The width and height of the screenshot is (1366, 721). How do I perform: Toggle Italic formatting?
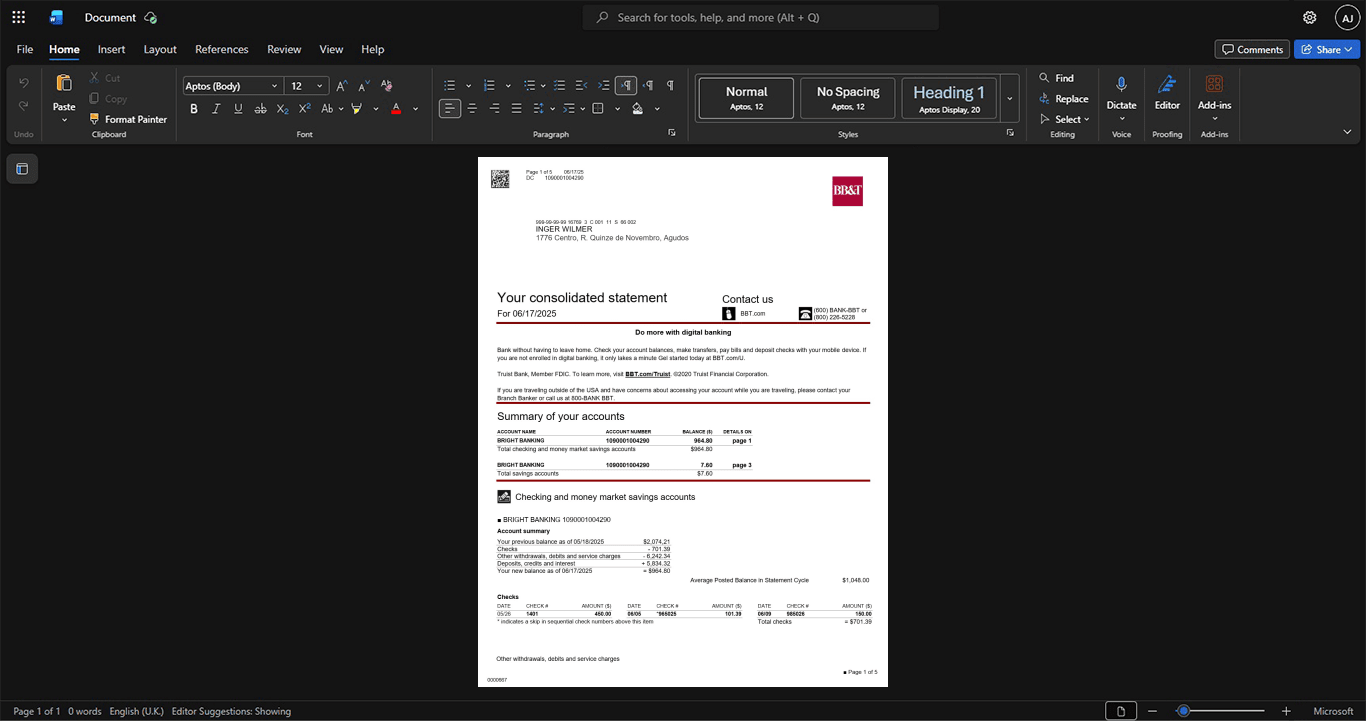pos(216,108)
